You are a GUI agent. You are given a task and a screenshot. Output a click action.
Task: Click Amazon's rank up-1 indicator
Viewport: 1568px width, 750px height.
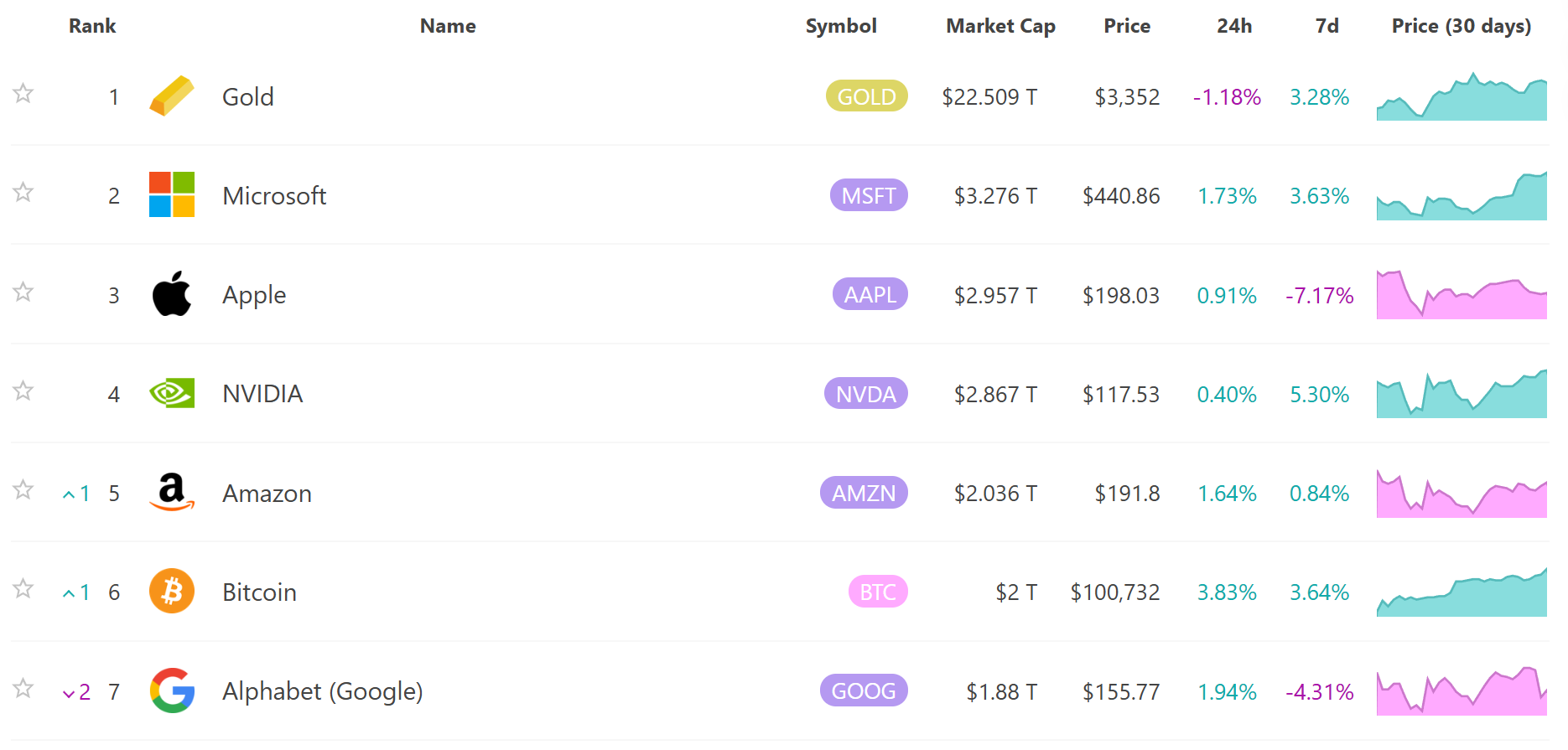click(x=76, y=494)
